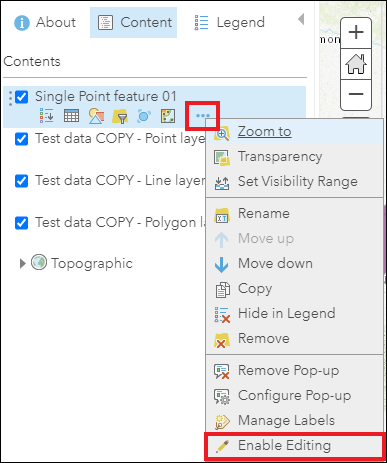
Task: Open the Show Table icon
Action: coord(71,116)
